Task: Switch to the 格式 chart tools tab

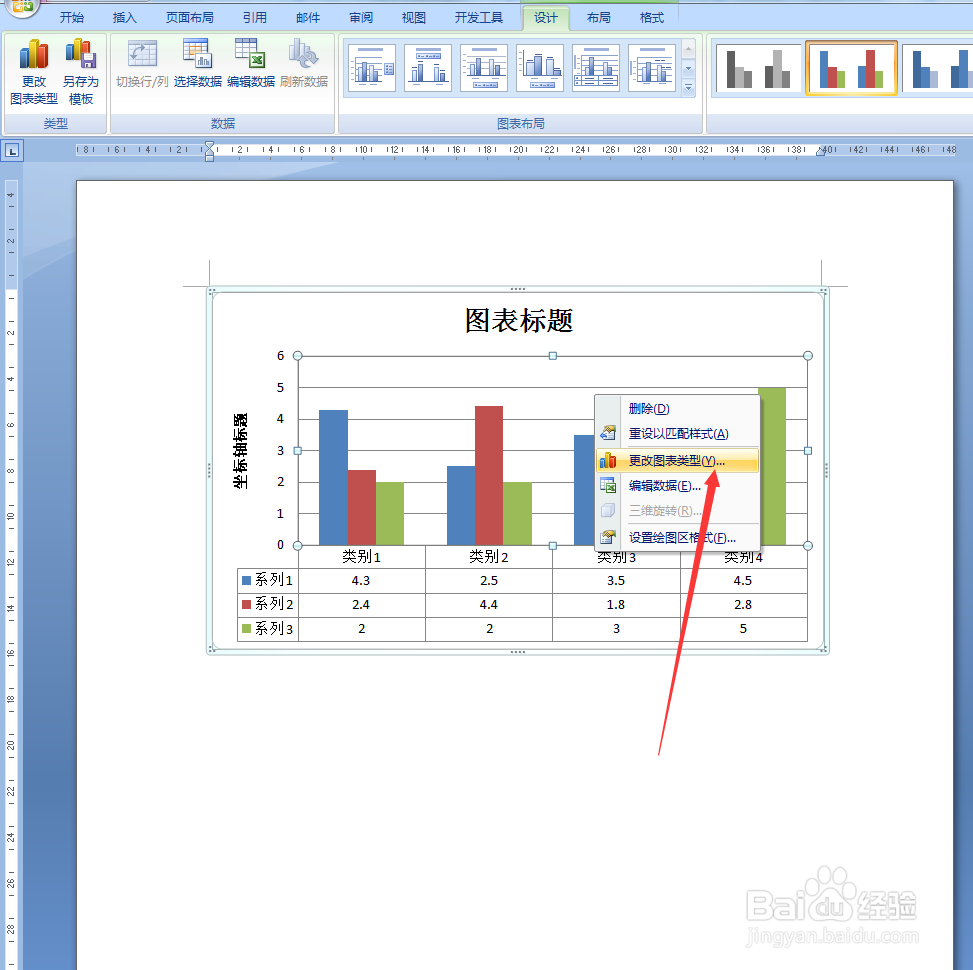Action: point(652,17)
